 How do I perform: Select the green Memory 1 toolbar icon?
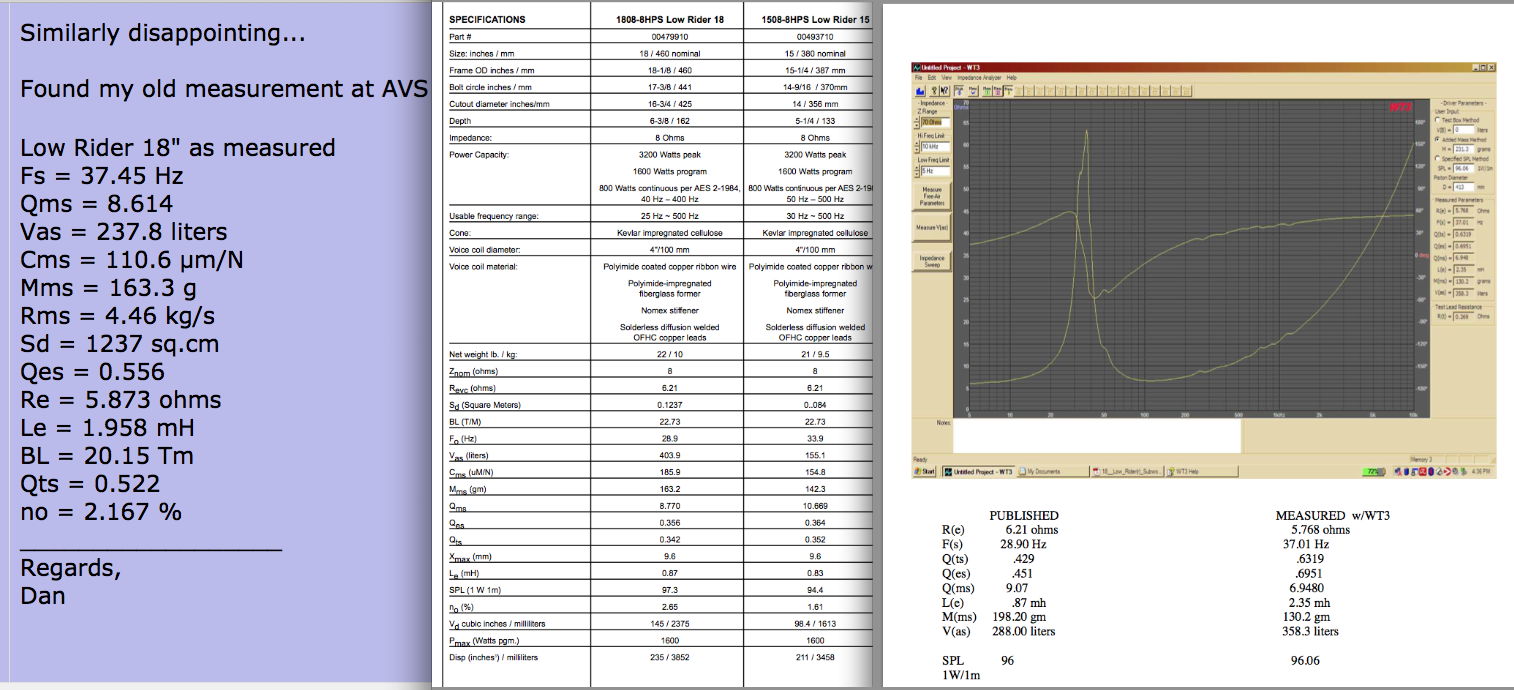(987, 91)
